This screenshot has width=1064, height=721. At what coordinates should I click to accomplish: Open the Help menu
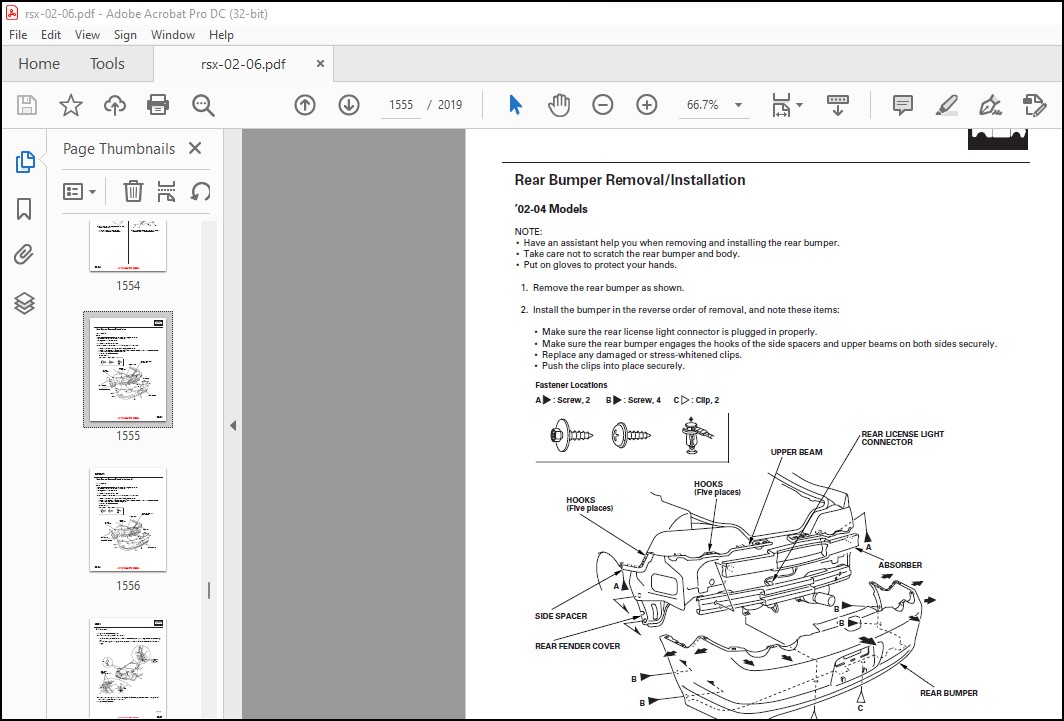[x=221, y=35]
